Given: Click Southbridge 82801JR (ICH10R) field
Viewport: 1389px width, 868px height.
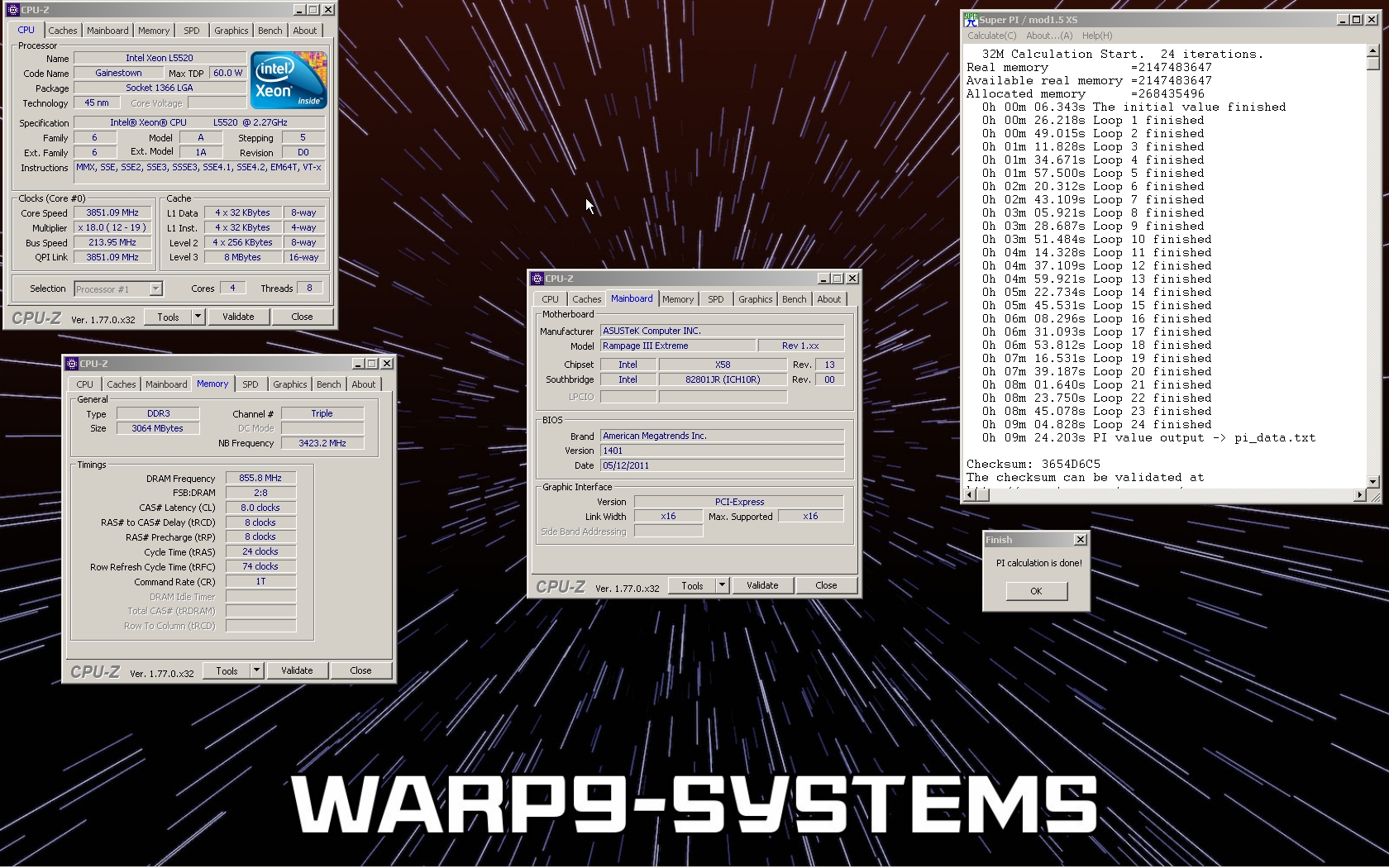Looking at the screenshot, I should point(723,379).
